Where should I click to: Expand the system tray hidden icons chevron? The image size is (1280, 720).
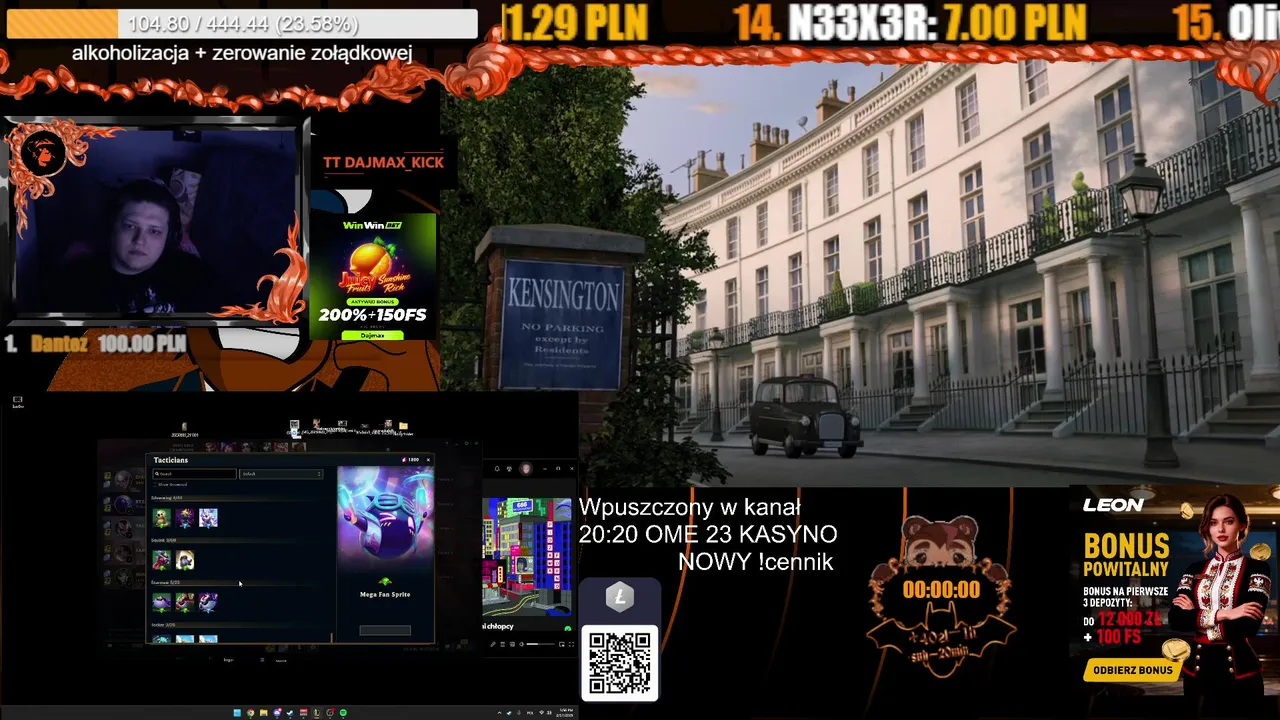(x=499, y=713)
